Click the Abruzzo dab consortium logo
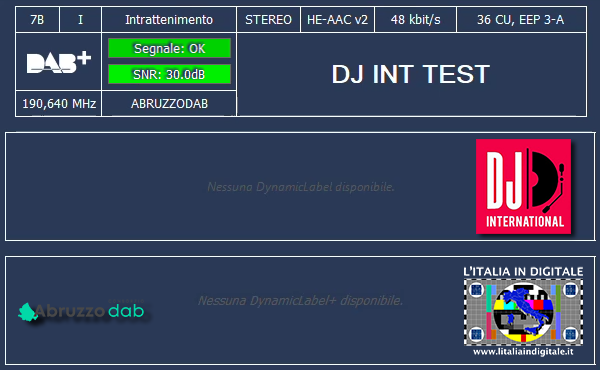Image resolution: width=600 pixels, height=370 pixels. (x=81, y=311)
